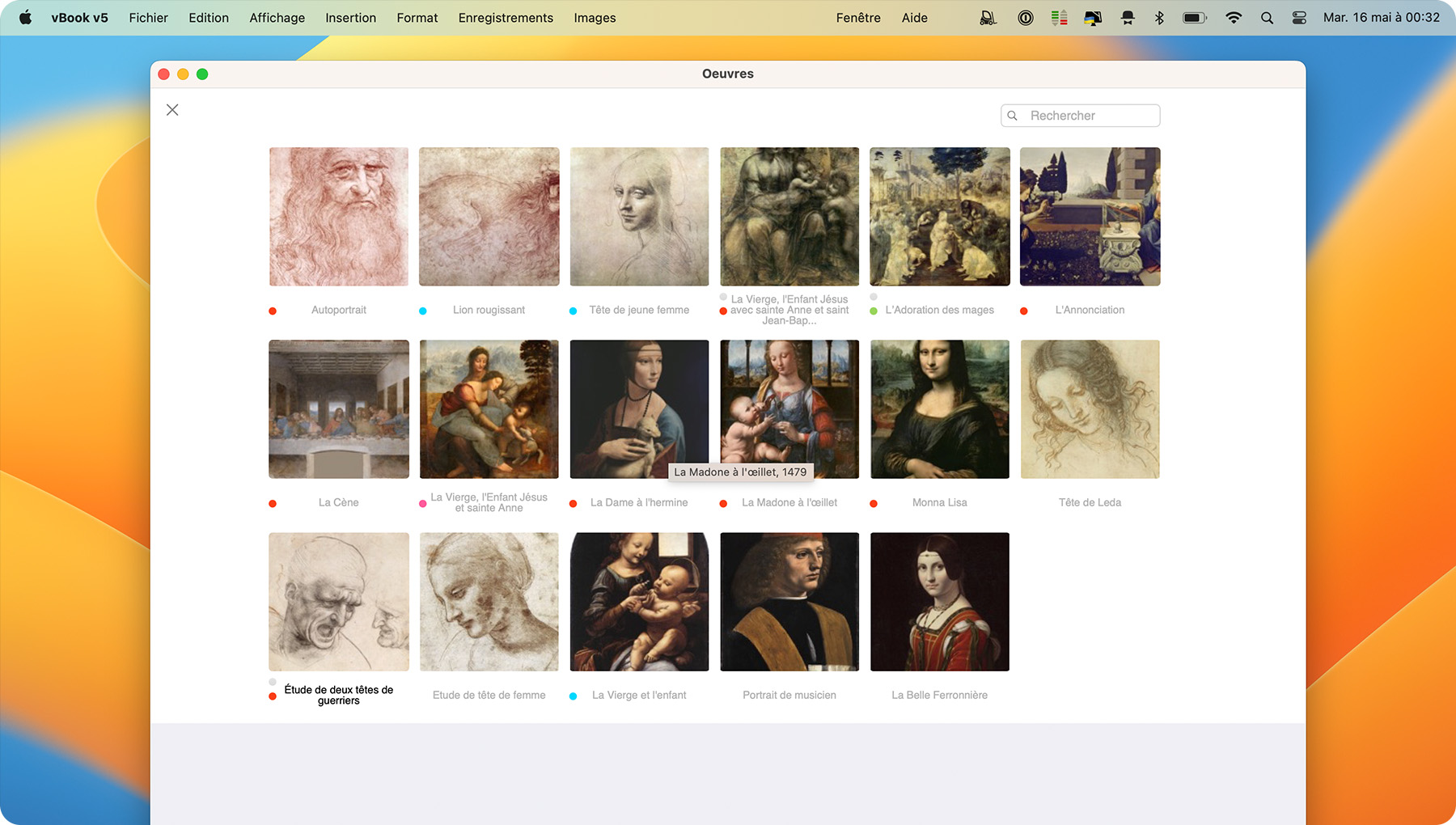Open the Insertion menu

point(351,18)
